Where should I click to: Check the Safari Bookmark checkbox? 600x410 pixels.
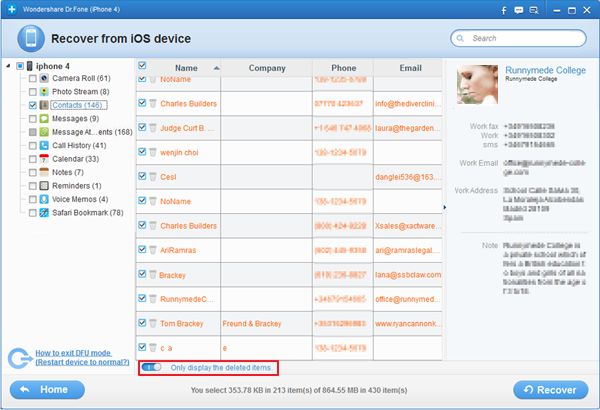click(x=33, y=213)
